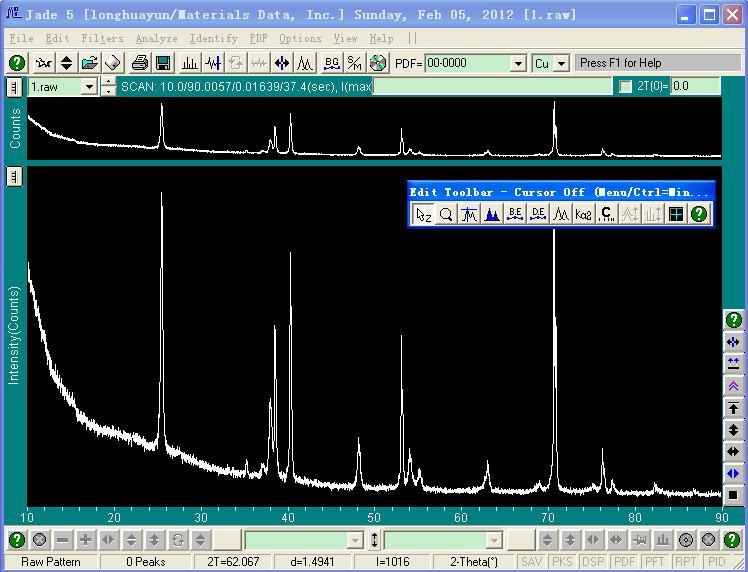Click the 2T(0) value input field
The image size is (748, 572).
pos(694,87)
